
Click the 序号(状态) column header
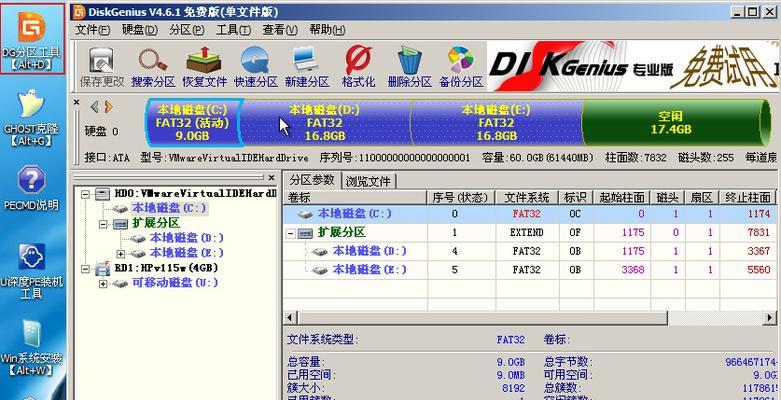point(461,198)
